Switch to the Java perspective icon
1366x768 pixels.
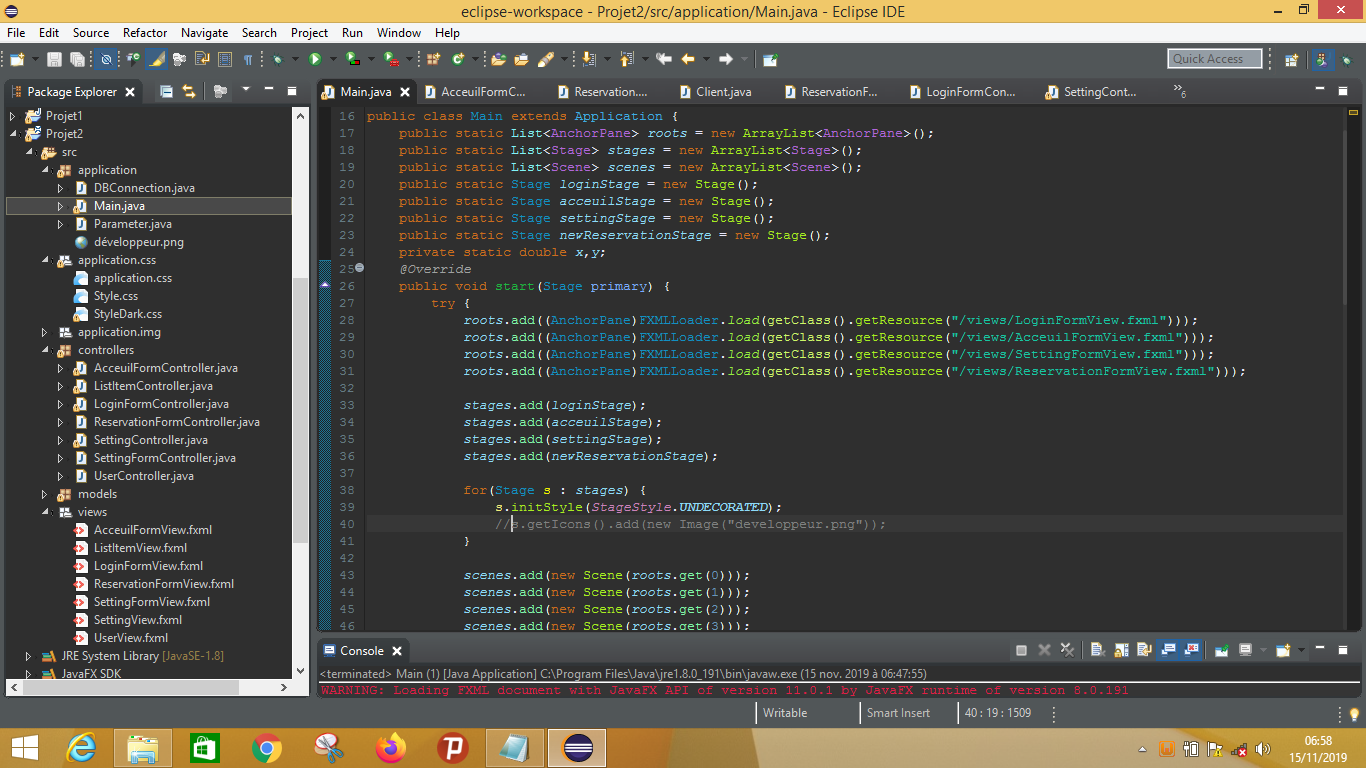point(1322,60)
